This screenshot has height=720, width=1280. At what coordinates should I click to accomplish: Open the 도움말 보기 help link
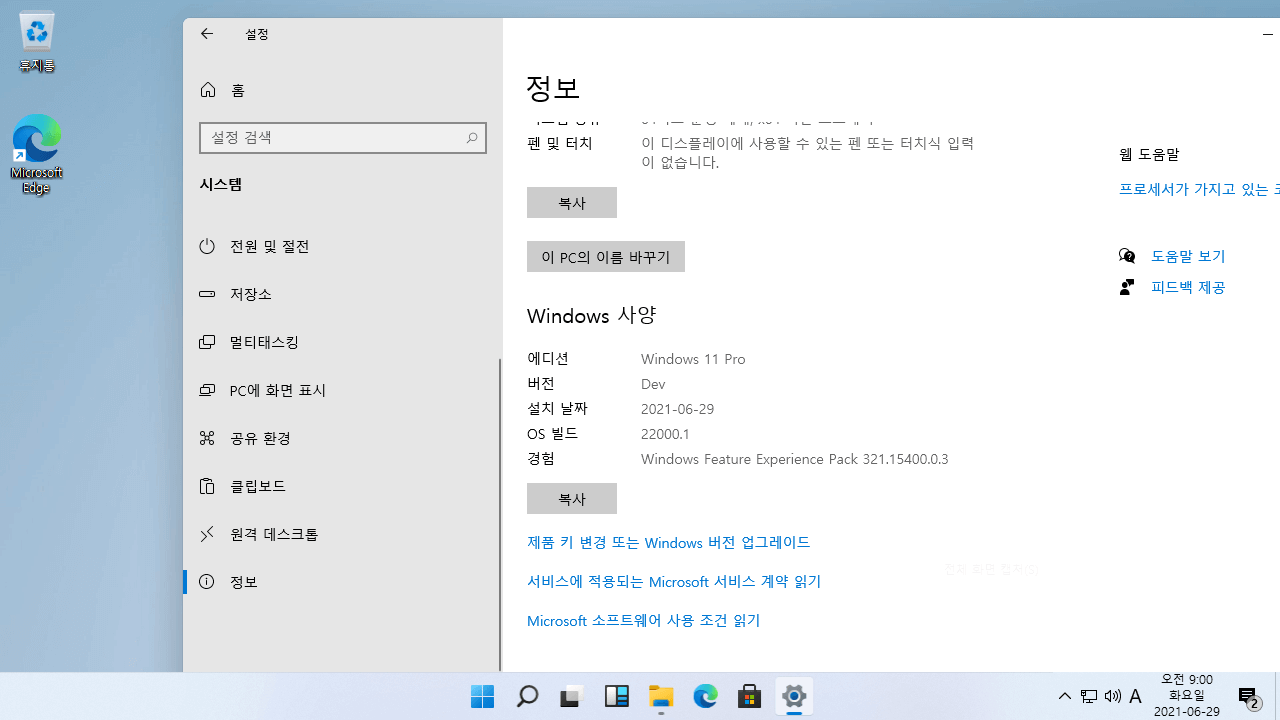pyautogui.click(x=1188, y=256)
